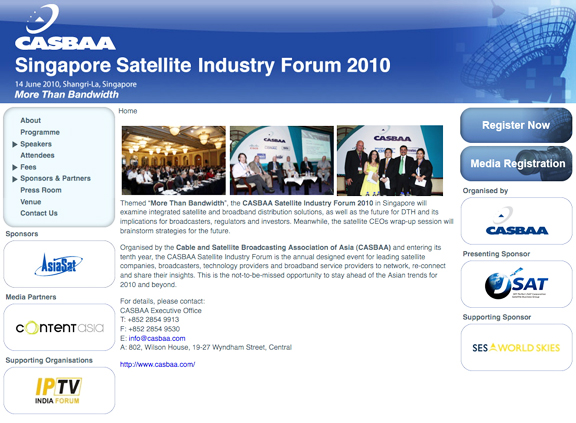Click the Register Now button
Image resolution: width=576 pixels, height=423 pixels.
(516, 125)
